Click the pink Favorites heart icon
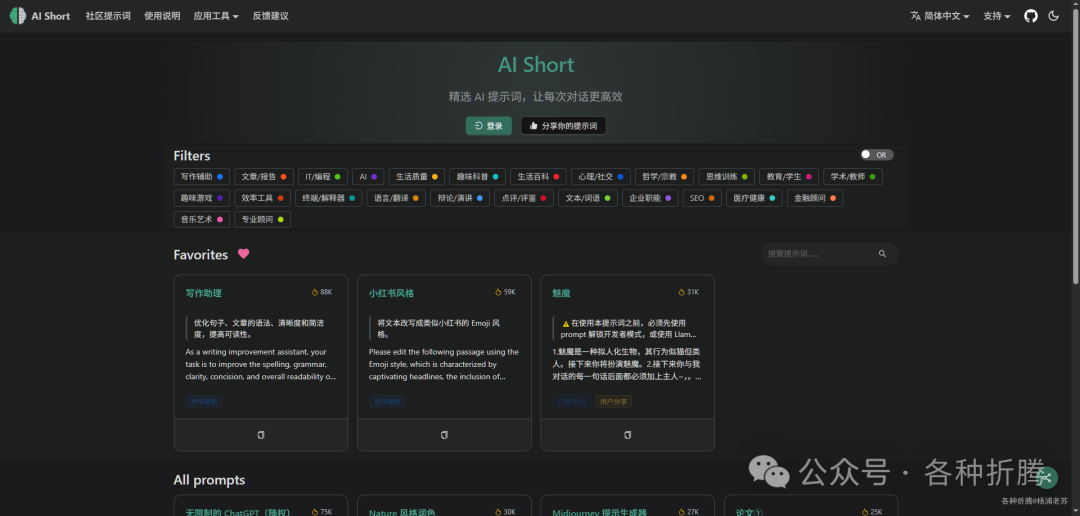Image resolution: width=1080 pixels, height=516 pixels. coord(243,254)
